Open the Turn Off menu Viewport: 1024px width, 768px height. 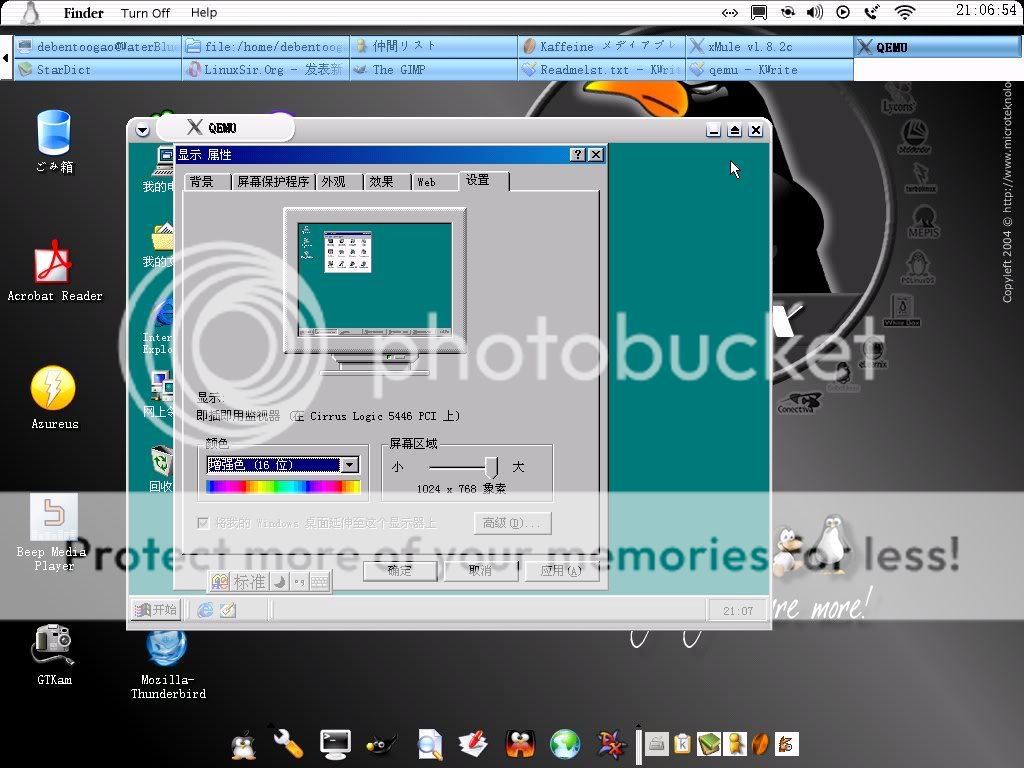(145, 13)
